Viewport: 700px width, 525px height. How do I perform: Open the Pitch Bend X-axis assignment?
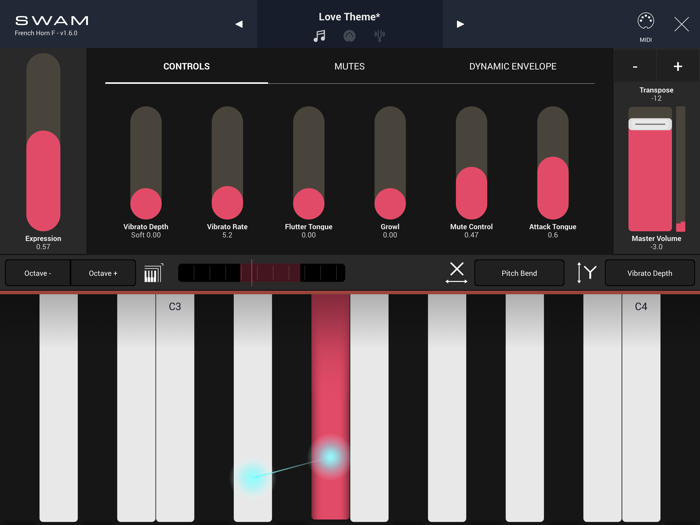(519, 273)
